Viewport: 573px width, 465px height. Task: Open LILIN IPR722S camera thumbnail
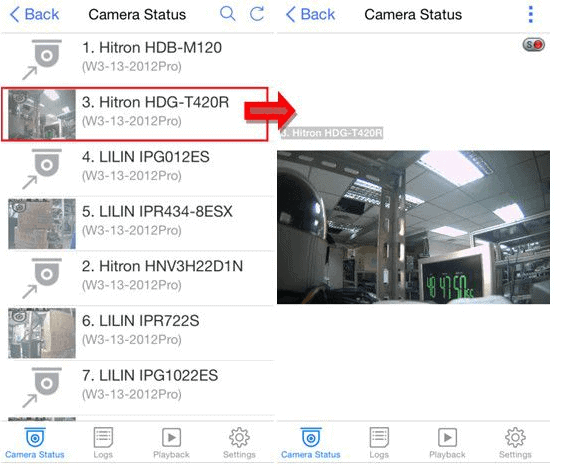tap(42, 333)
